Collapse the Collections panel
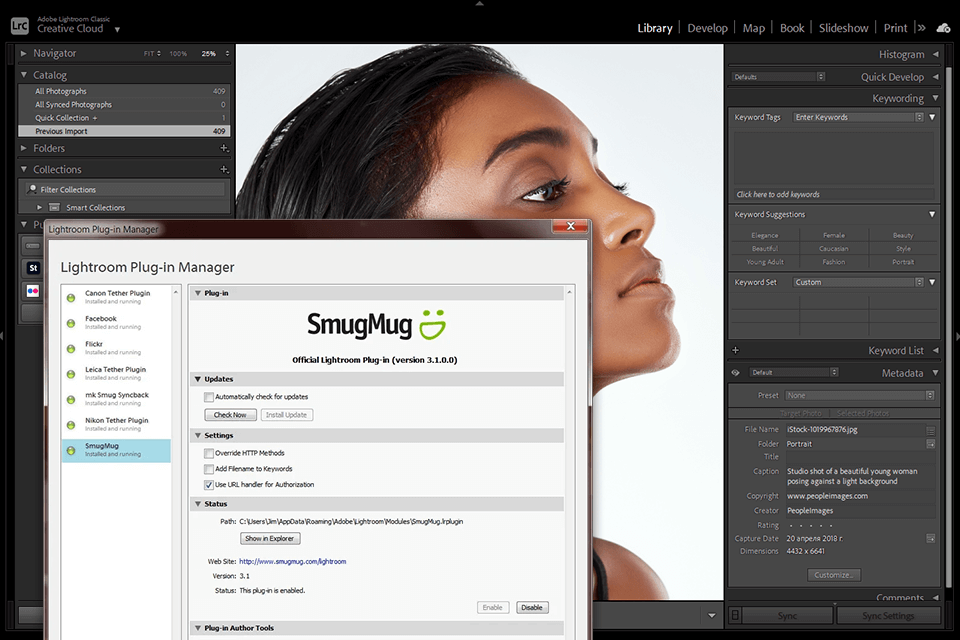 tap(24, 170)
